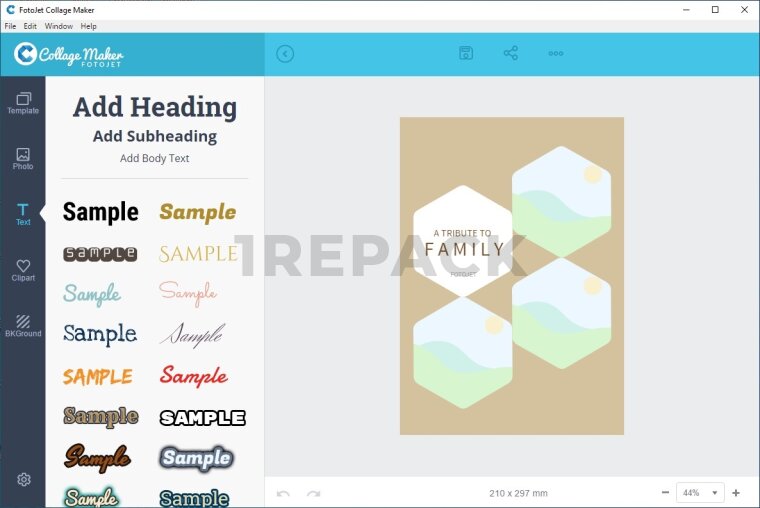Open settings gear in sidebar
The height and width of the screenshot is (508, 760).
click(x=24, y=480)
